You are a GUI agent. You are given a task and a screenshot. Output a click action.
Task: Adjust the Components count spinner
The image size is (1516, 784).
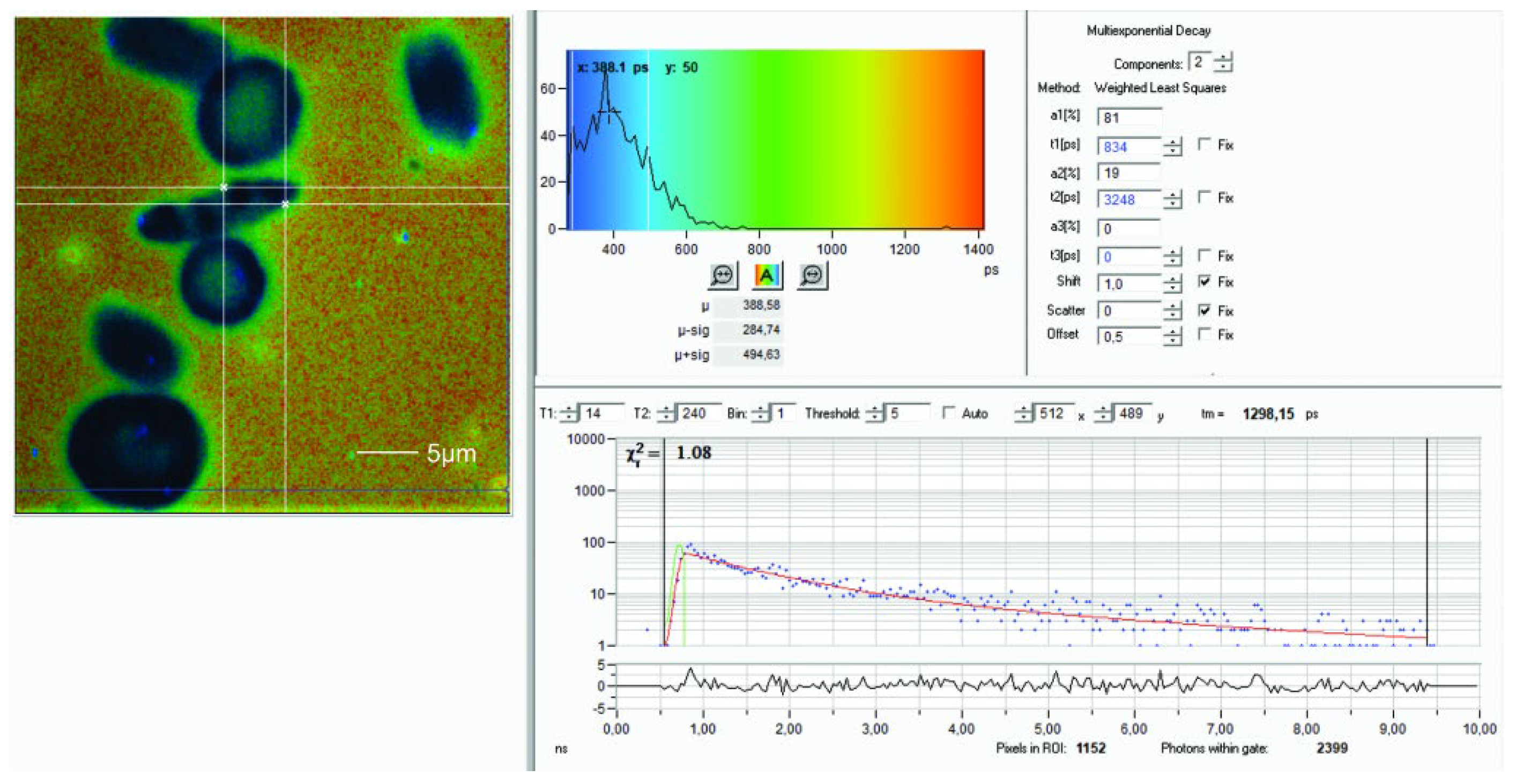click(x=1223, y=62)
